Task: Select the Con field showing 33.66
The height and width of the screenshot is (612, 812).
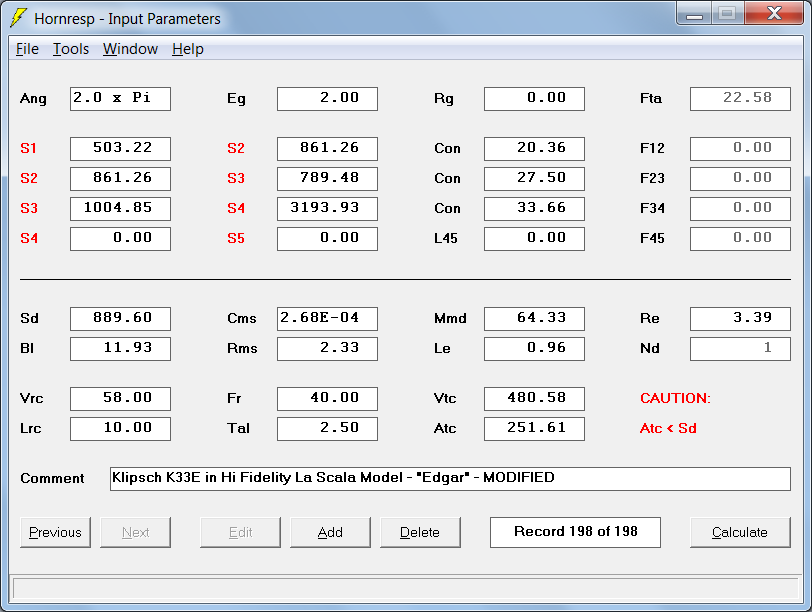Action: point(534,209)
